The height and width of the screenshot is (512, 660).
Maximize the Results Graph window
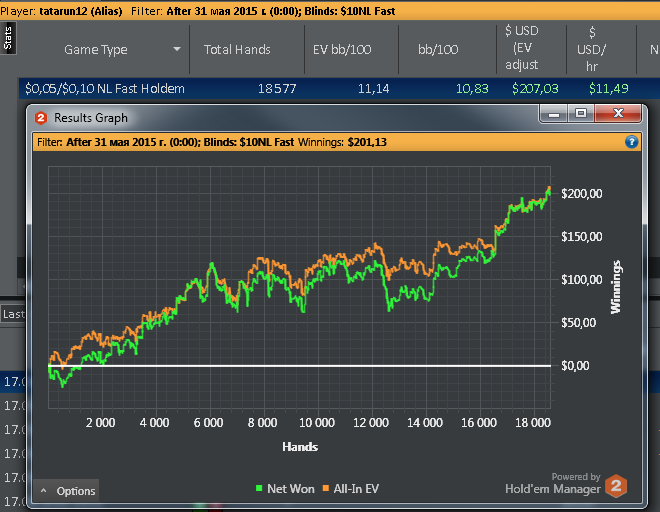[581, 114]
